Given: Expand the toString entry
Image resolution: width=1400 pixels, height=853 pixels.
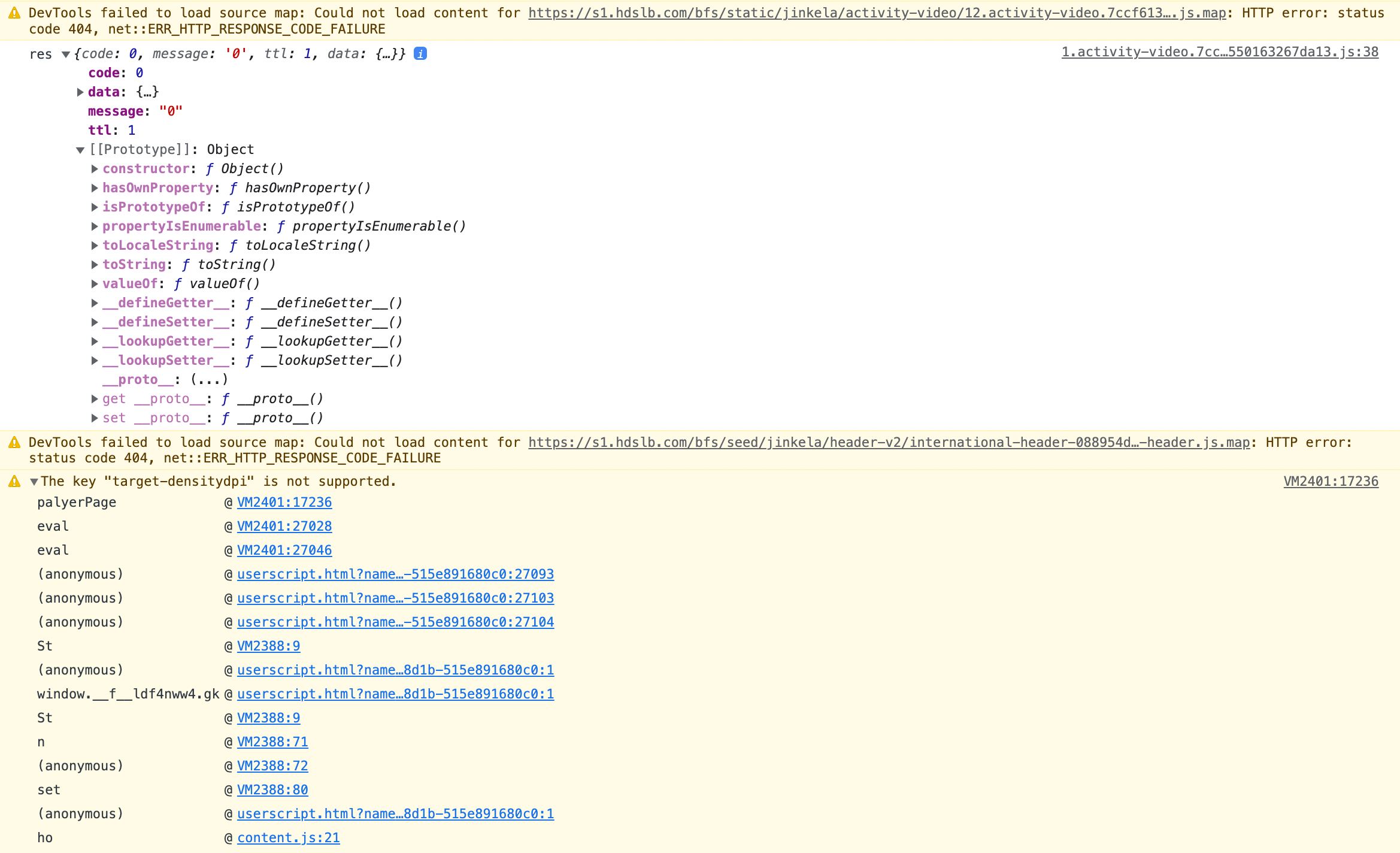Looking at the screenshot, I should tap(95, 265).
